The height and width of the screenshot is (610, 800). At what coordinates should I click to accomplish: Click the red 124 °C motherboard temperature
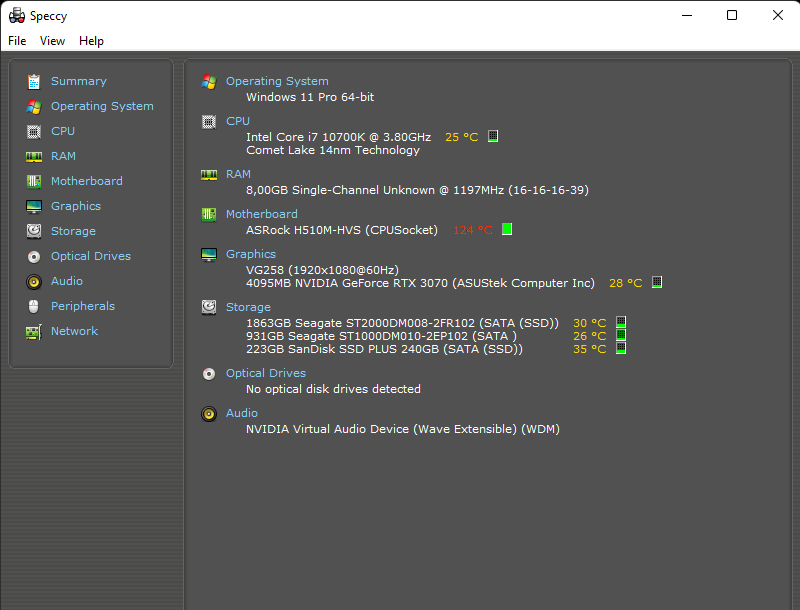coord(472,230)
